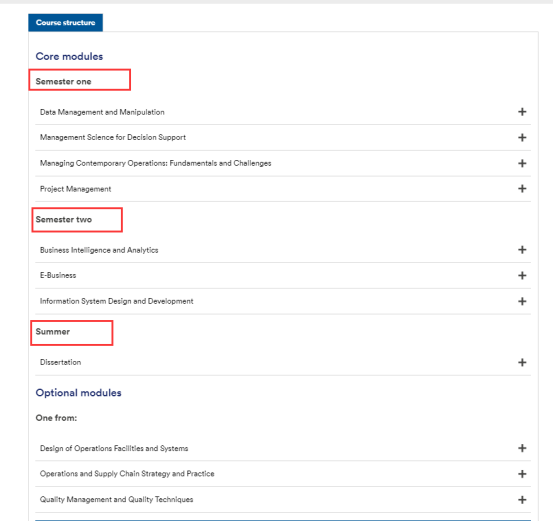Expand the E-Business module title

(x=58, y=275)
